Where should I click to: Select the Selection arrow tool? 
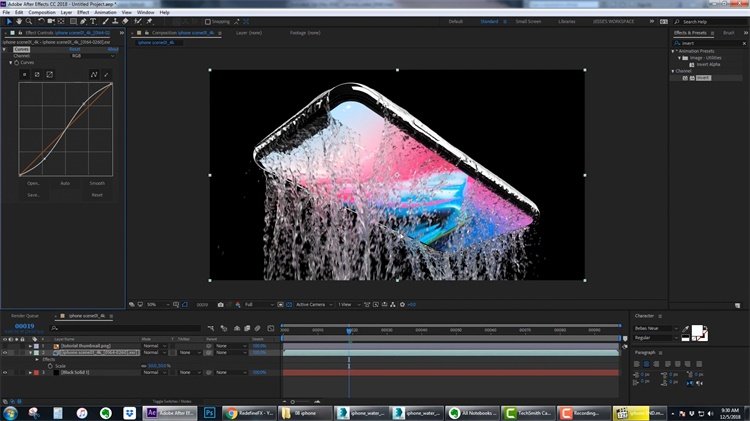click(9, 22)
